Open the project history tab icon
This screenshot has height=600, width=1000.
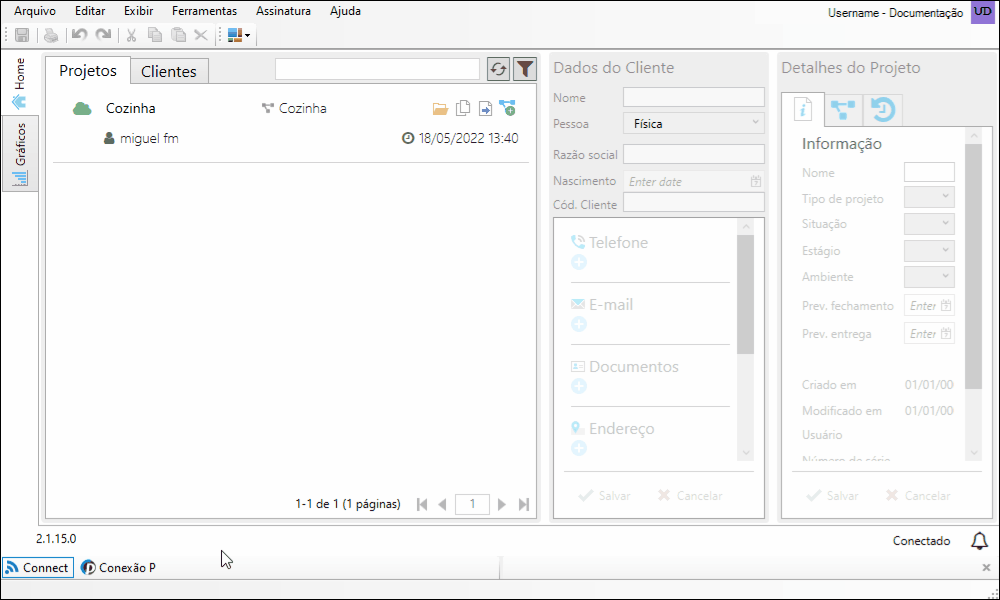(883, 110)
